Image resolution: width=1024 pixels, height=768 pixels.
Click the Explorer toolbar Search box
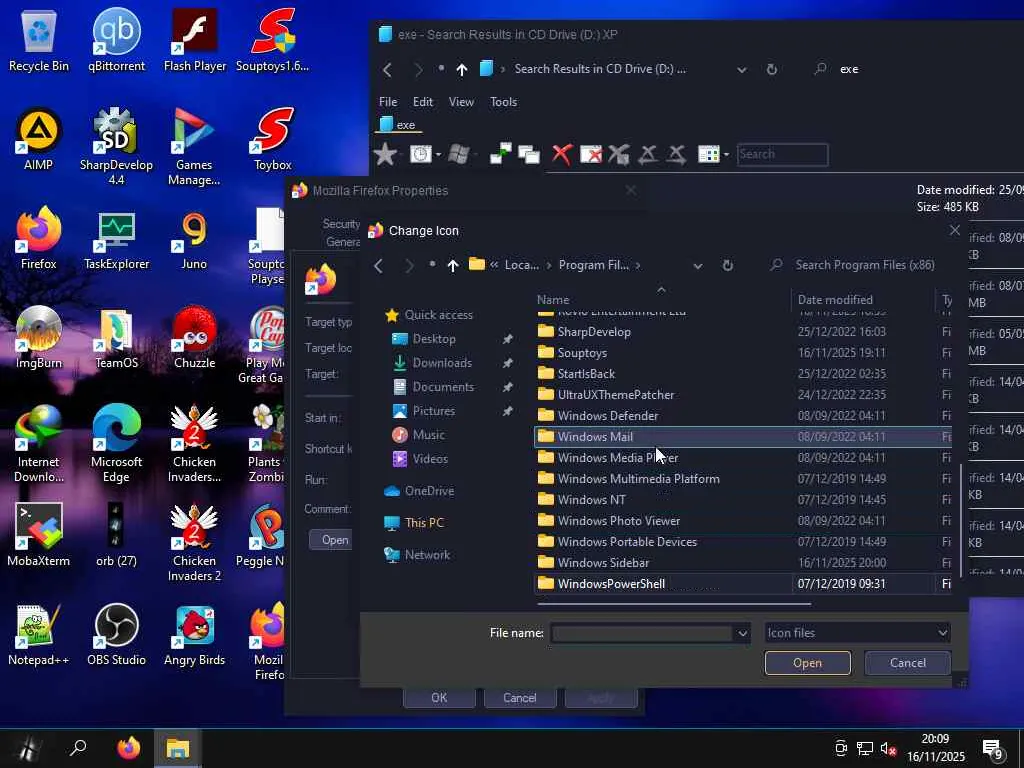(x=782, y=155)
